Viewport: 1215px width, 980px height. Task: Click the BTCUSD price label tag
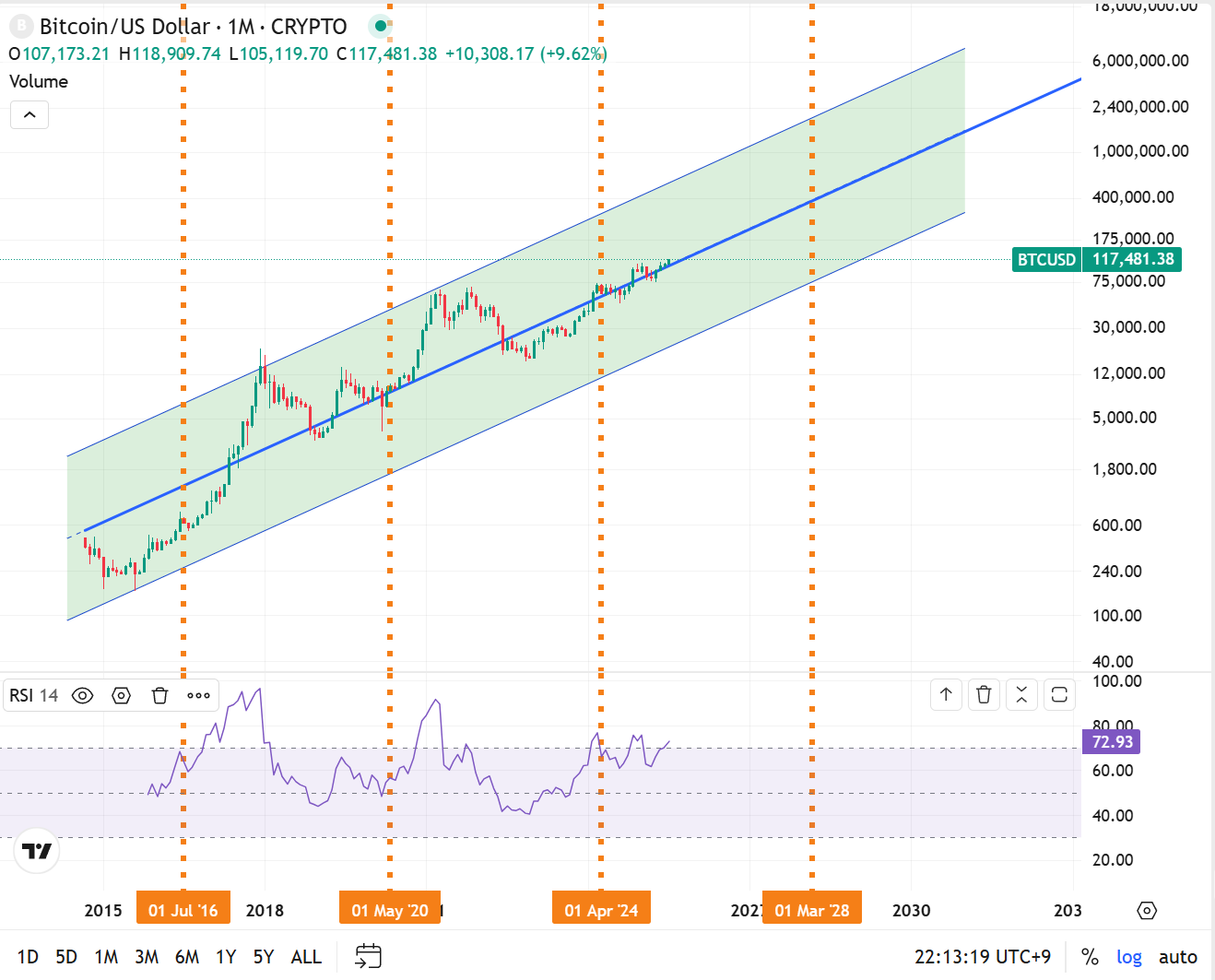tap(1046, 259)
